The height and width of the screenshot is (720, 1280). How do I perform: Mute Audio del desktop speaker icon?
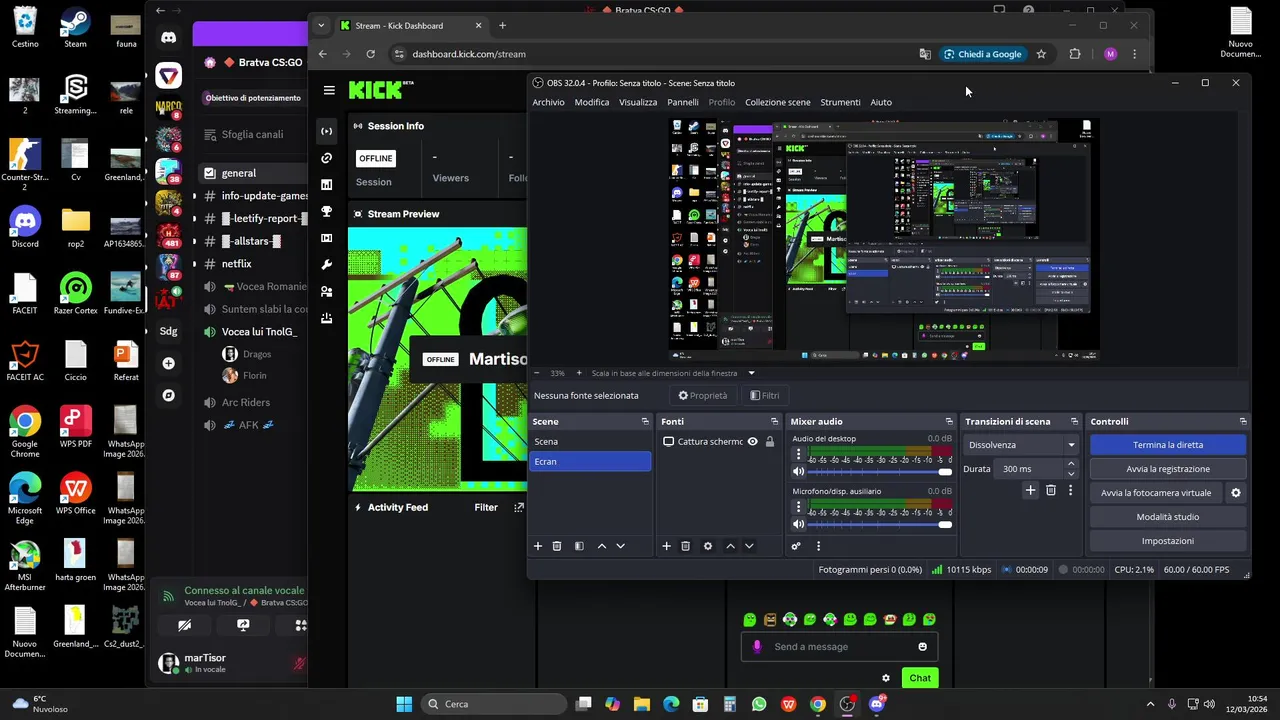pyautogui.click(x=798, y=472)
